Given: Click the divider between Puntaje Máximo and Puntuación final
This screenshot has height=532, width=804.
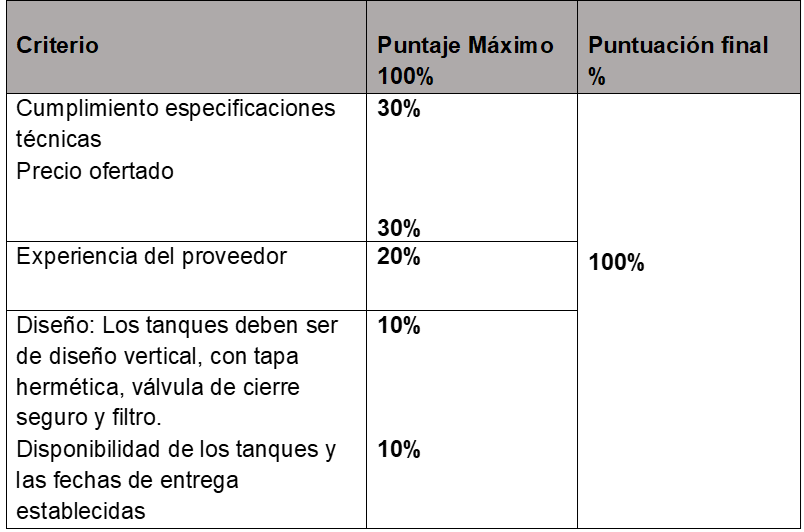Looking at the screenshot, I should pyautogui.click(x=577, y=48).
